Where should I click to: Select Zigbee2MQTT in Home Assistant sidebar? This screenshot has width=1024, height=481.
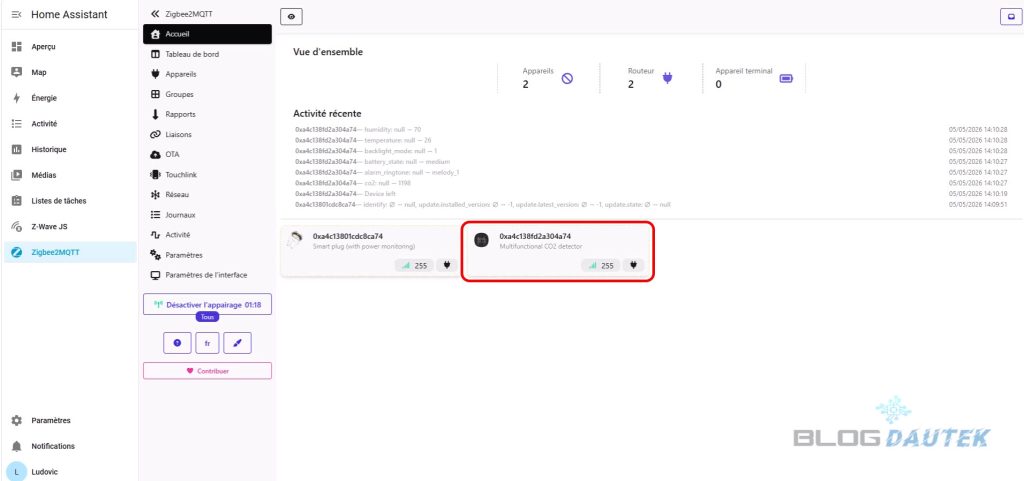(70, 252)
